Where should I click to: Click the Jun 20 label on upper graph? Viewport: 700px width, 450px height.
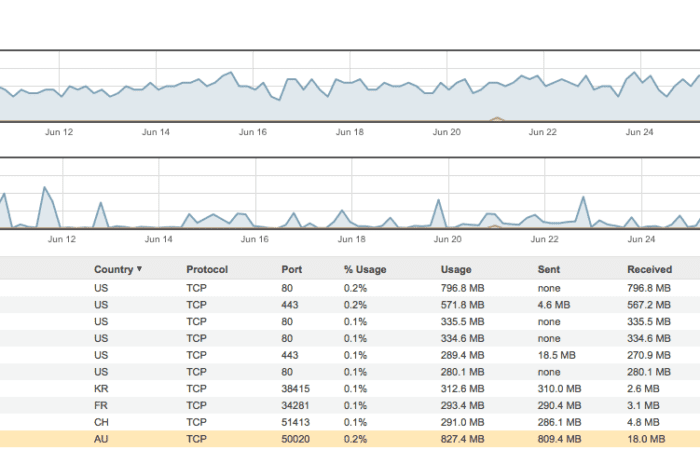click(x=446, y=132)
